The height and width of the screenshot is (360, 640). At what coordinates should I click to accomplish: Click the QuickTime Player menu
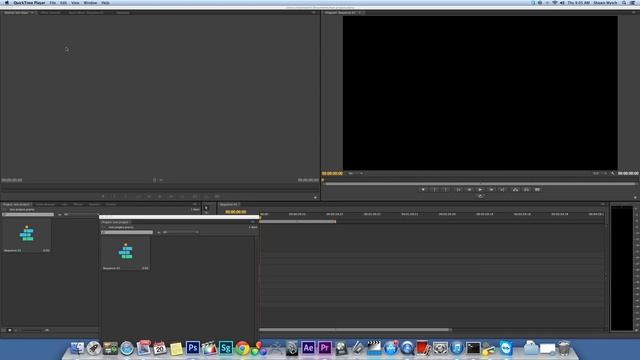point(29,3)
